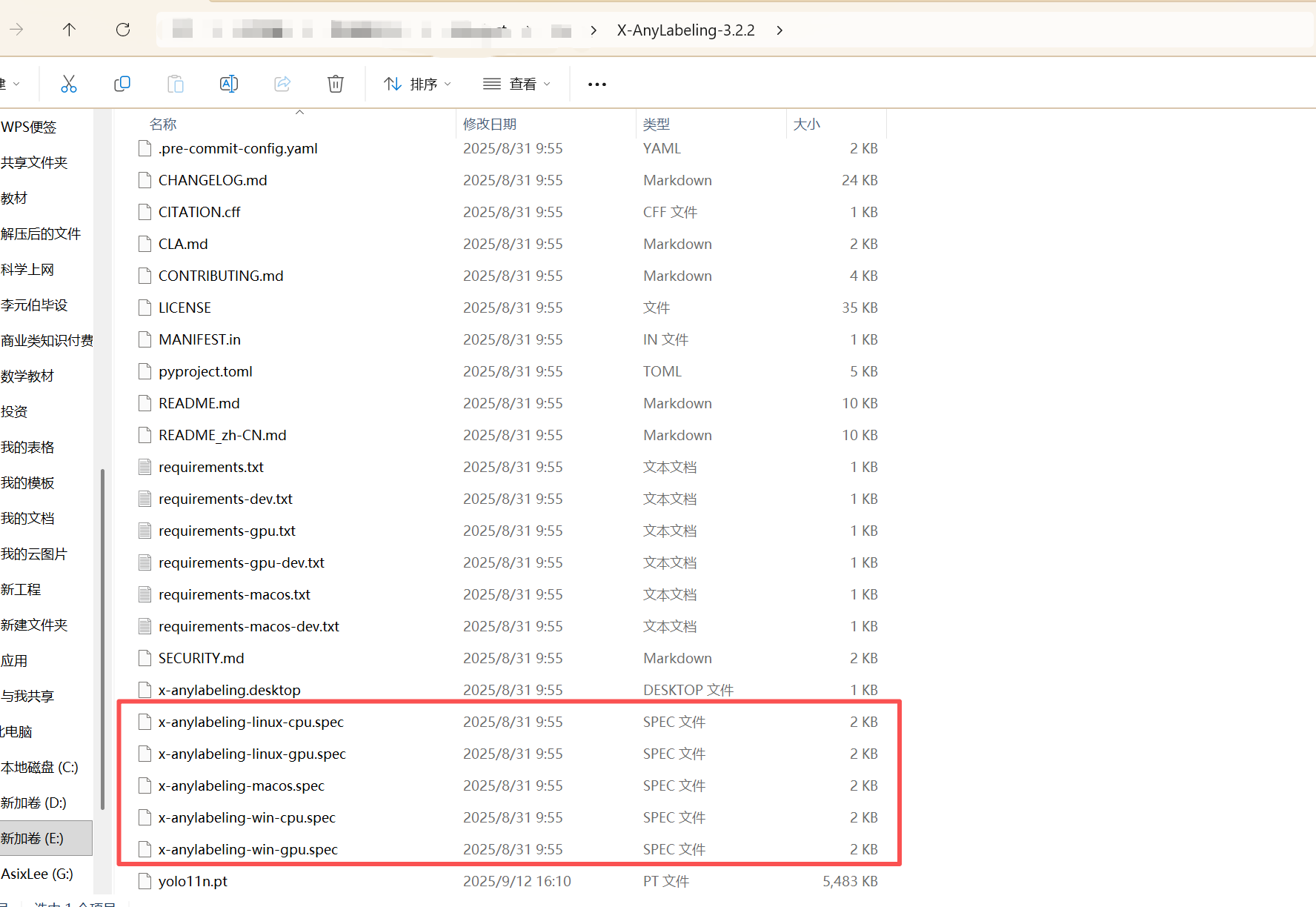Viewport: 1316px width, 907px height.
Task: Open 本地磁盘 (C:) in the sidebar
Action: tap(39, 768)
